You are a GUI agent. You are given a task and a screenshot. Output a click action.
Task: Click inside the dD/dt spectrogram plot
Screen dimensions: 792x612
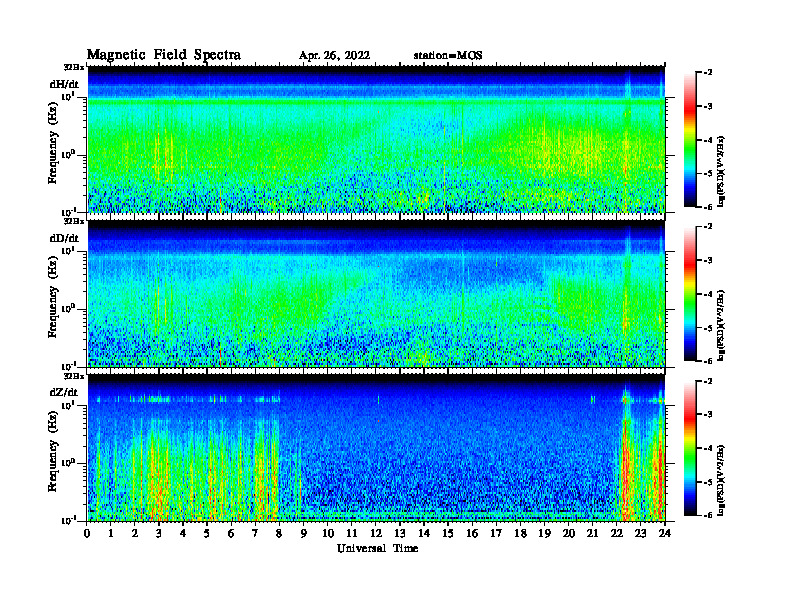pyautogui.click(x=376, y=293)
